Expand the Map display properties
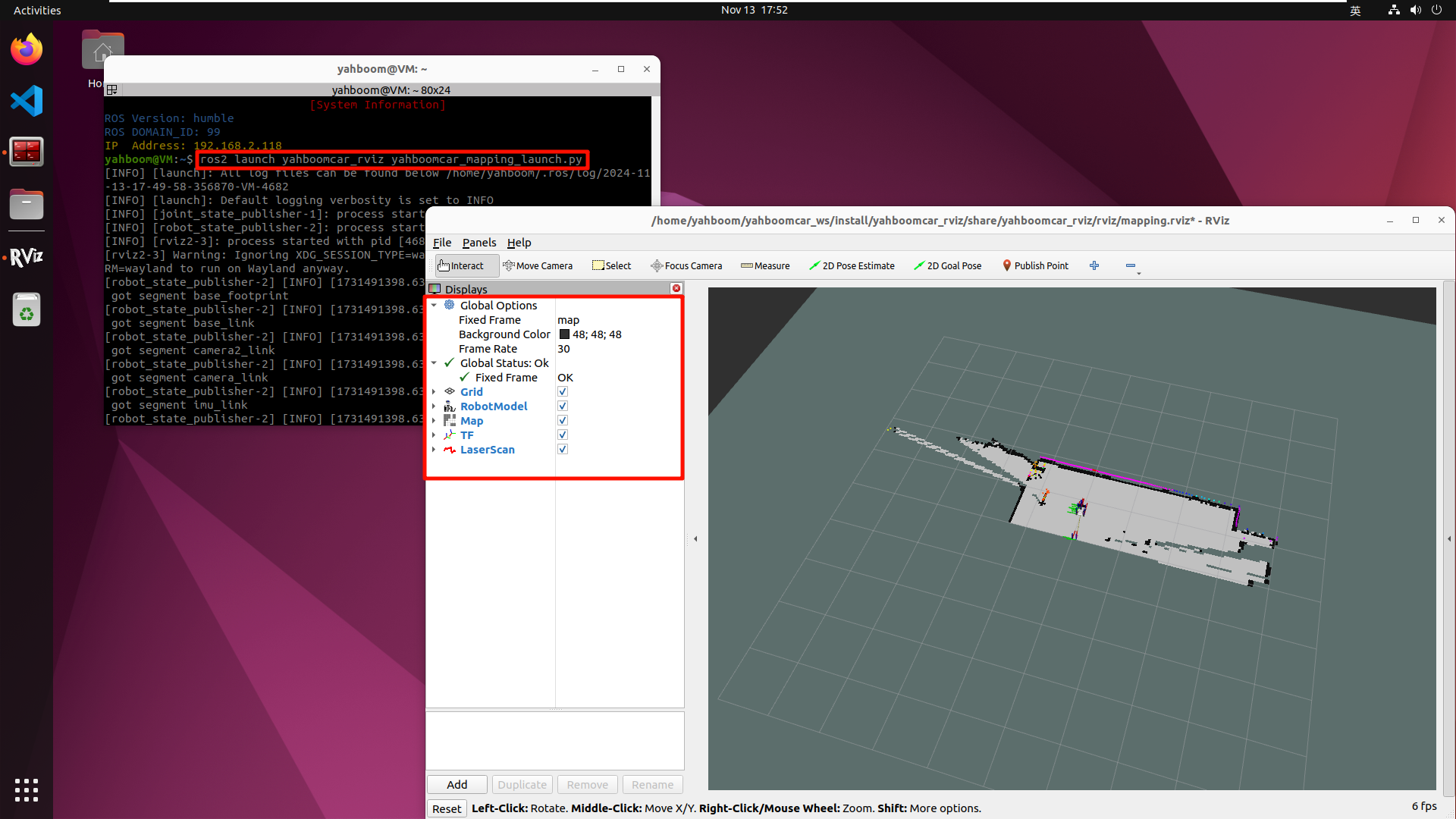1456x819 pixels. 434,420
